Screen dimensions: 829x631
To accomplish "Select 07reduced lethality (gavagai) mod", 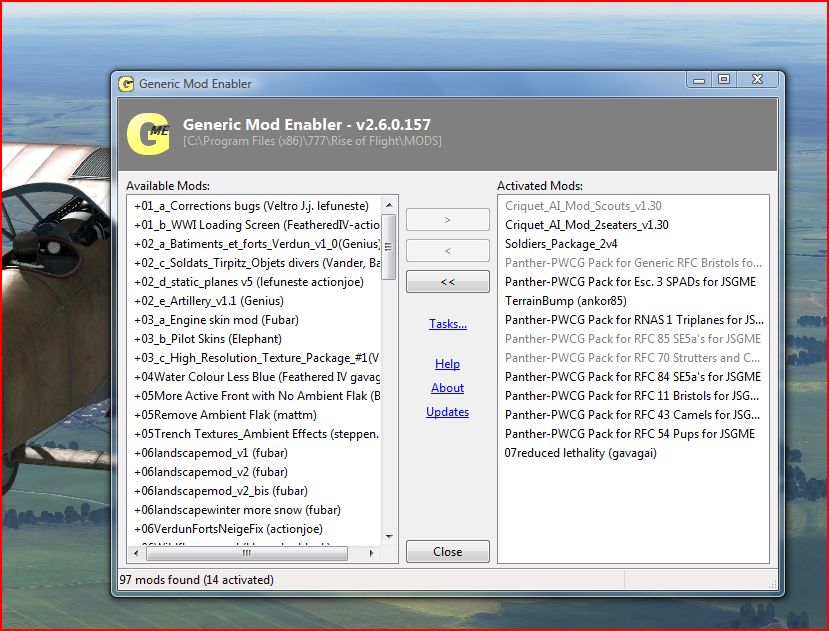I will (x=581, y=453).
